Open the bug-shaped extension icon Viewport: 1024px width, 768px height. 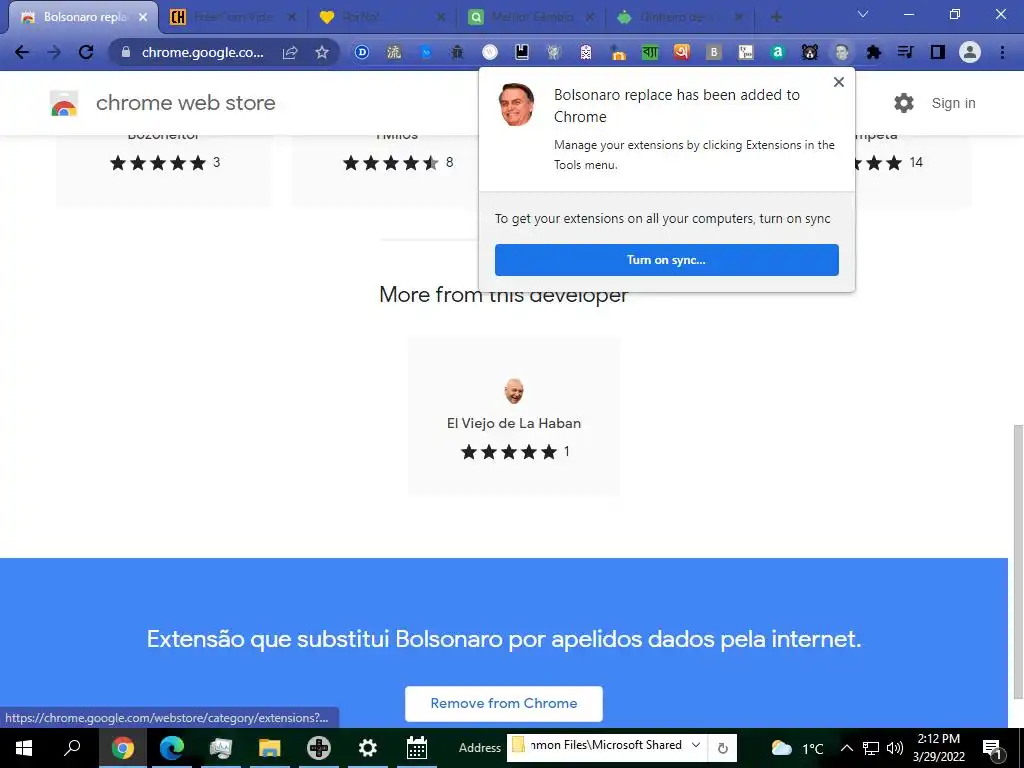point(457,52)
